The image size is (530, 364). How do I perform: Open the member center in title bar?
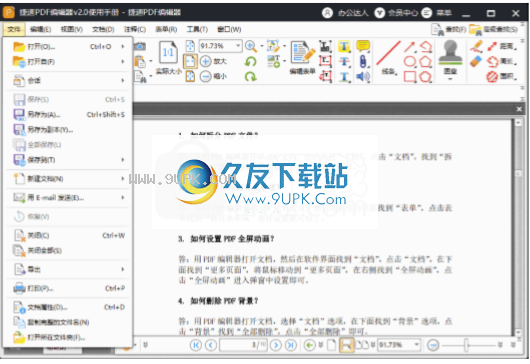pos(396,13)
